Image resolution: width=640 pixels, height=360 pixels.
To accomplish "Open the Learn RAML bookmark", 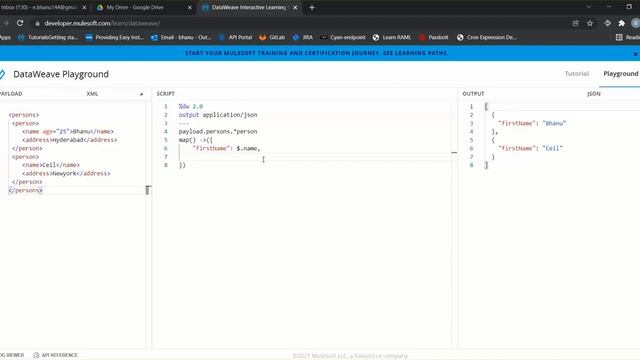I will pos(392,37).
